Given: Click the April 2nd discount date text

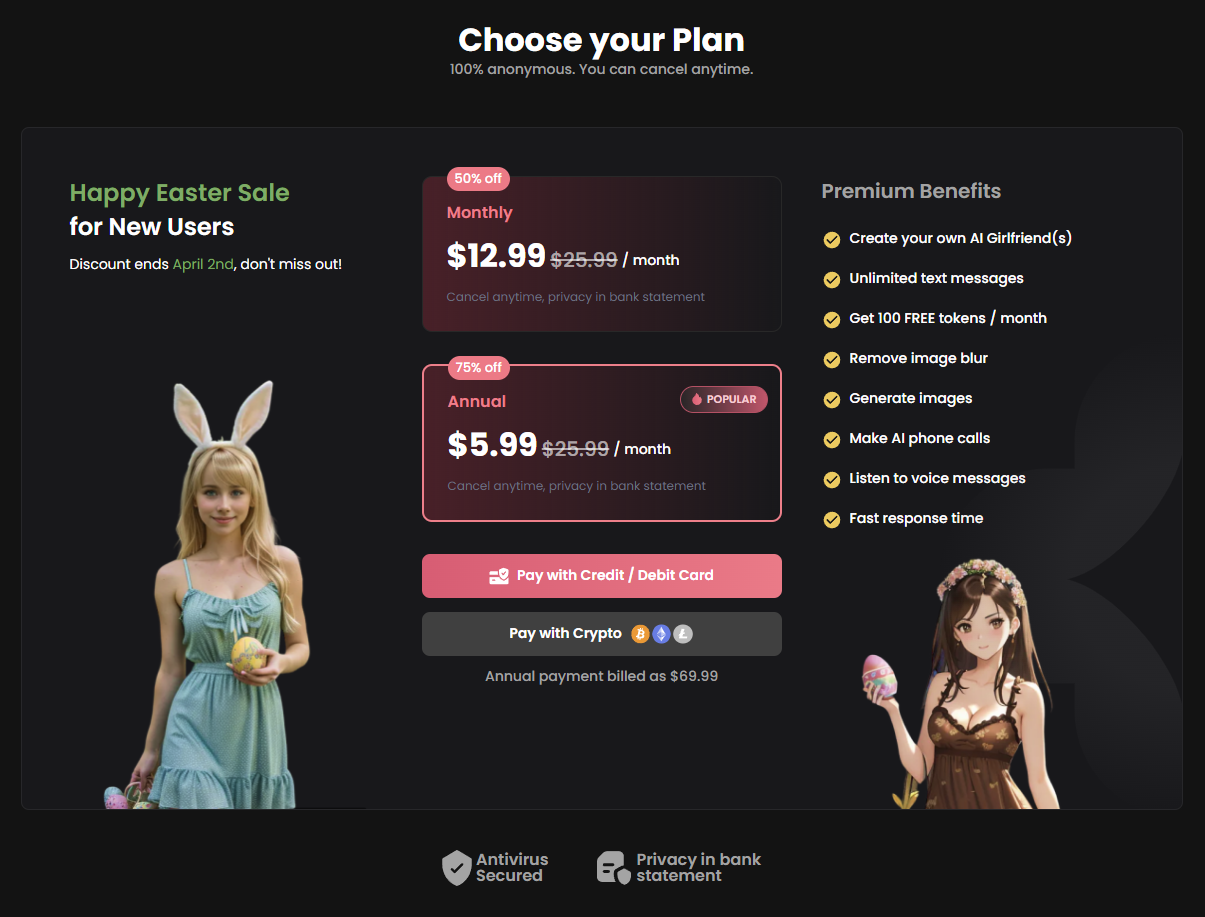Looking at the screenshot, I should 203,264.
